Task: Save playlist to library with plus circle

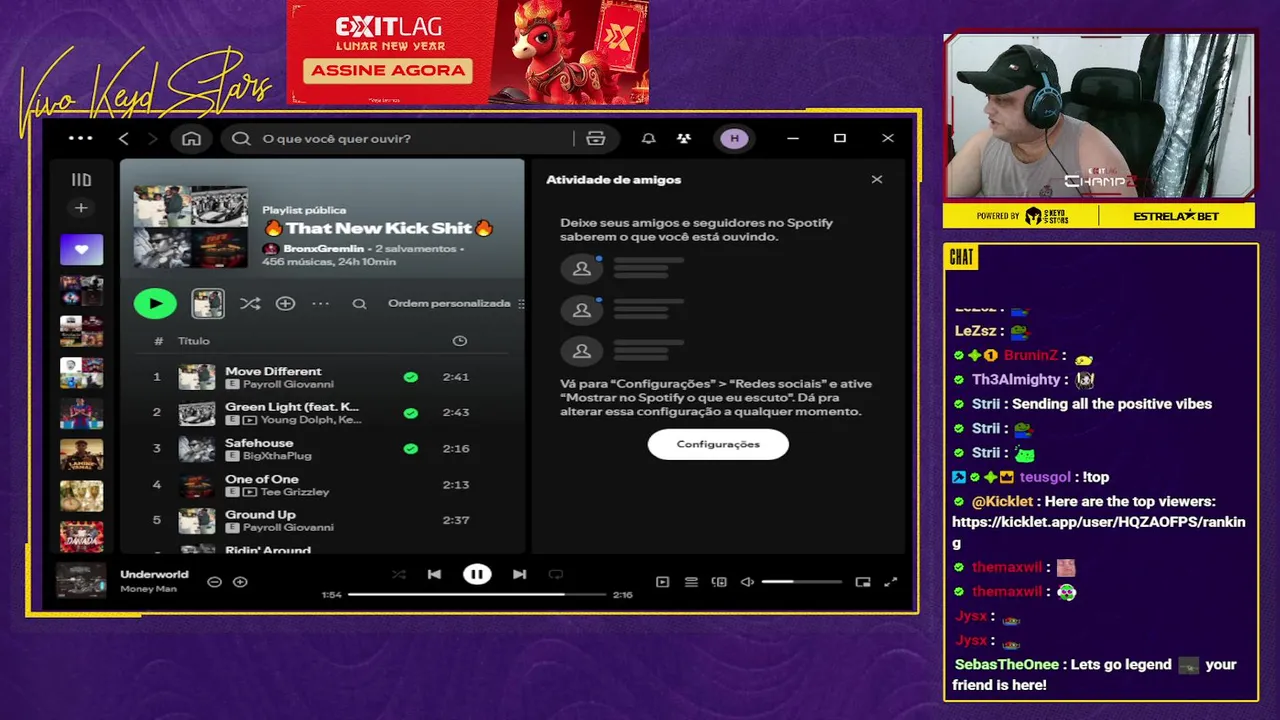Action: (x=285, y=303)
